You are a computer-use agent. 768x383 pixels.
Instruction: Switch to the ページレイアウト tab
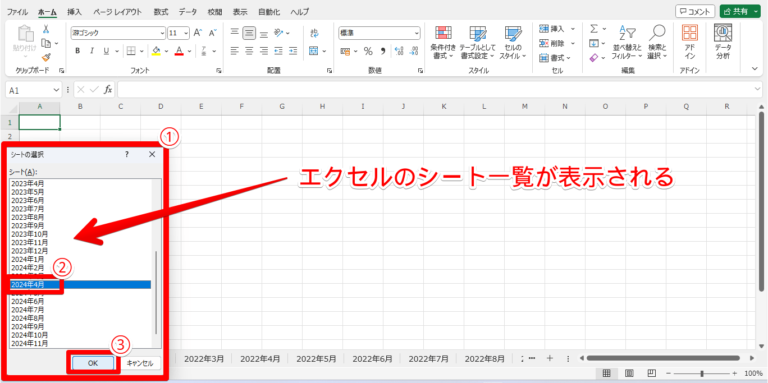[x=118, y=11]
